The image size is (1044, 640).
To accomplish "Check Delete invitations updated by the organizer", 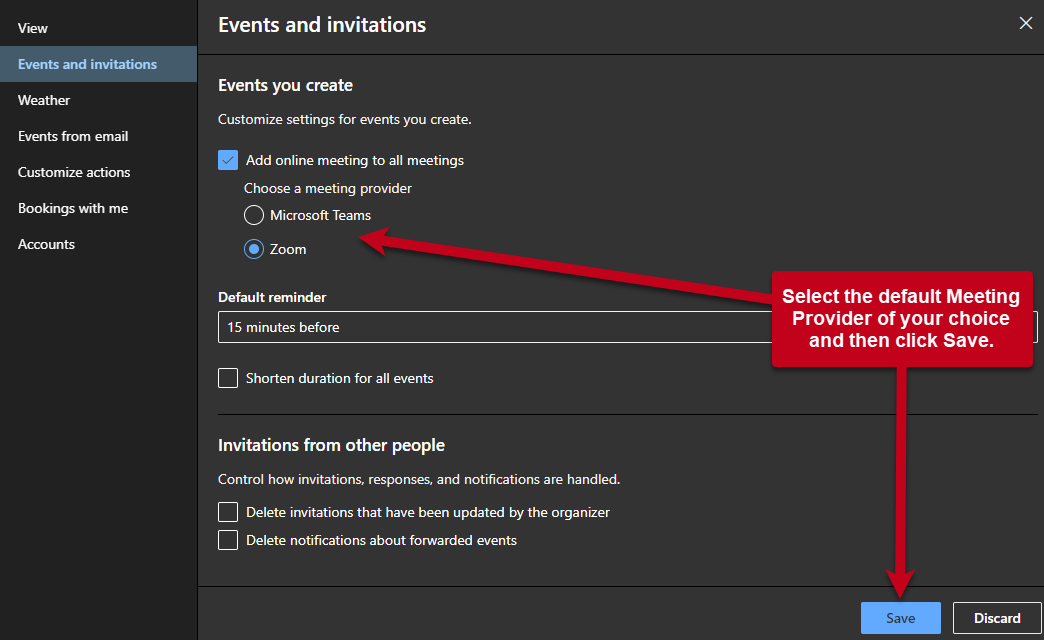I will [228, 511].
